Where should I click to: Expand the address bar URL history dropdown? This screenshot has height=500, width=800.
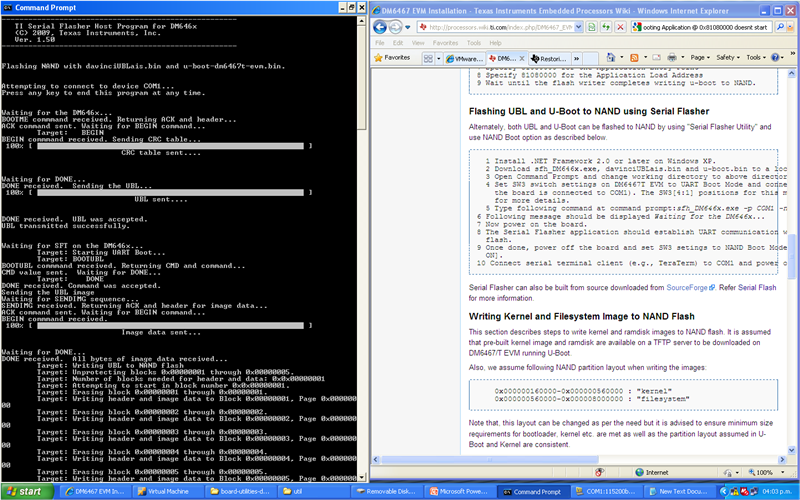[579, 27]
